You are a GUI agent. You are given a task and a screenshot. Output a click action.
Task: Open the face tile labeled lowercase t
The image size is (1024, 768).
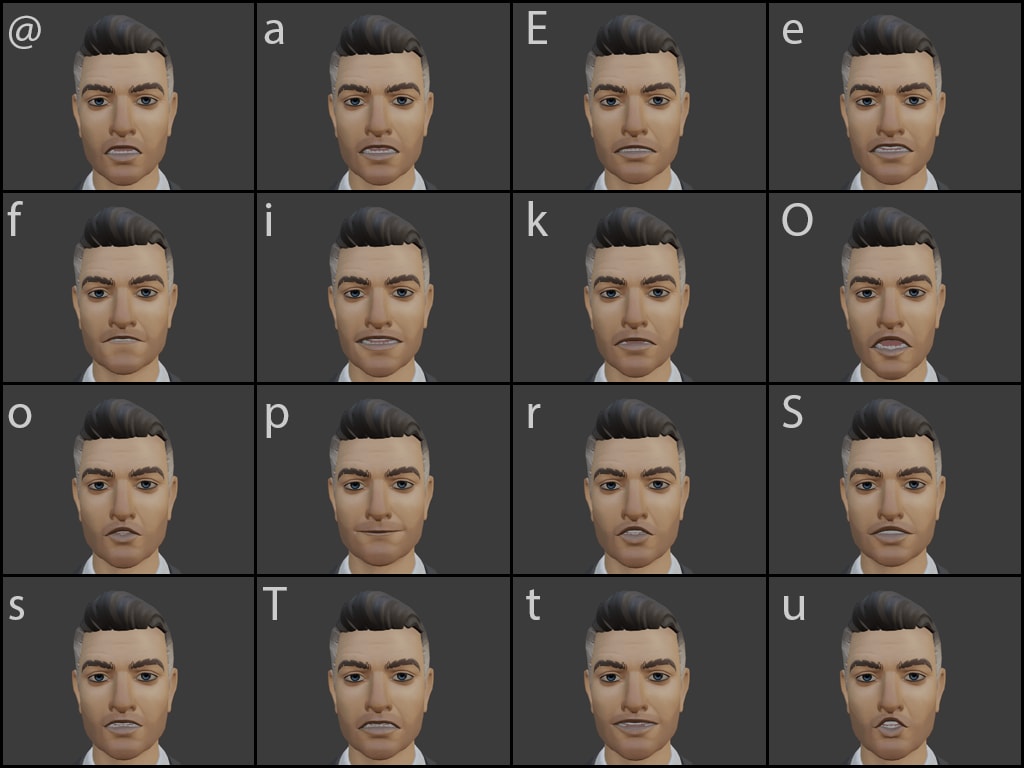(x=639, y=671)
